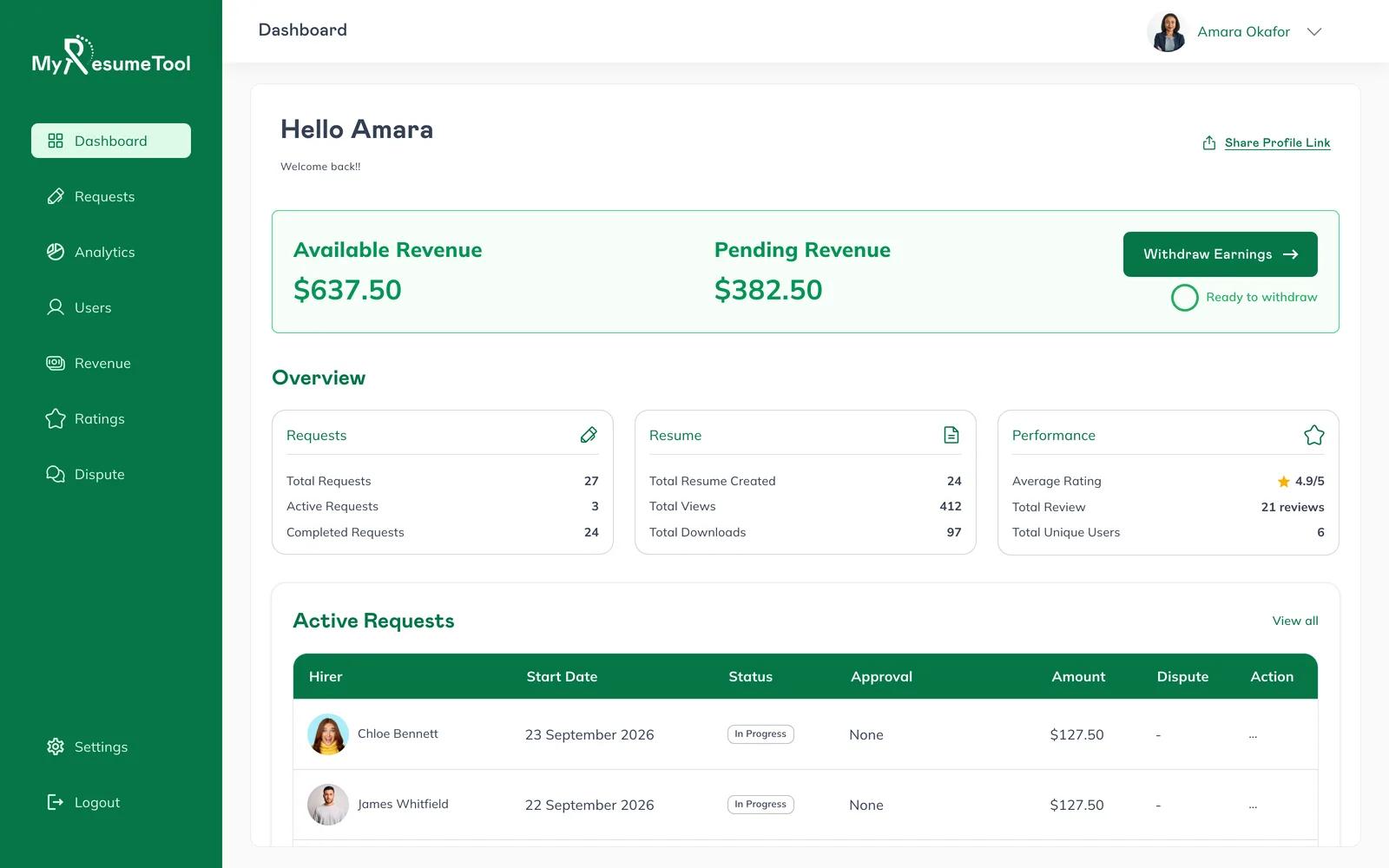Screen dimensions: 1389x868
Task: Click the Users person icon in sidebar
Action: click(56, 307)
